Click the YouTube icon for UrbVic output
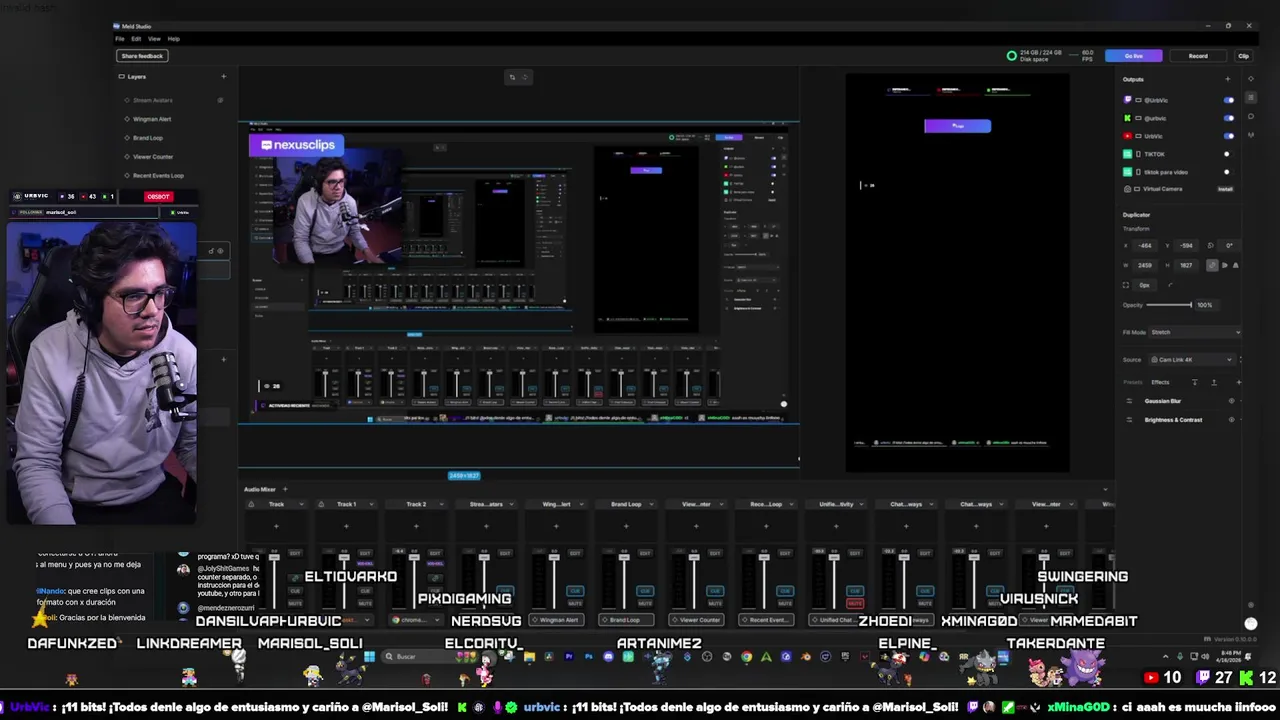 coord(1128,136)
